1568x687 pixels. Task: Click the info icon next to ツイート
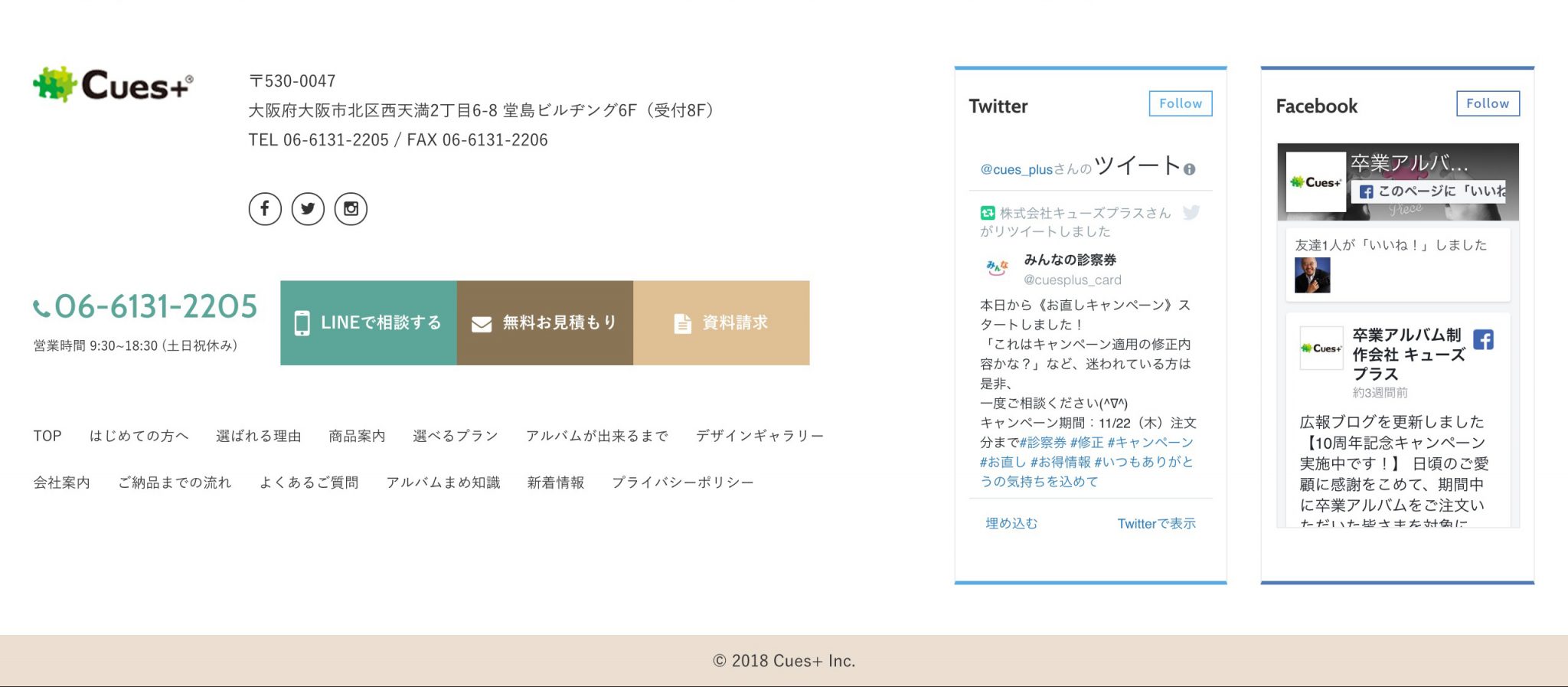[1189, 169]
